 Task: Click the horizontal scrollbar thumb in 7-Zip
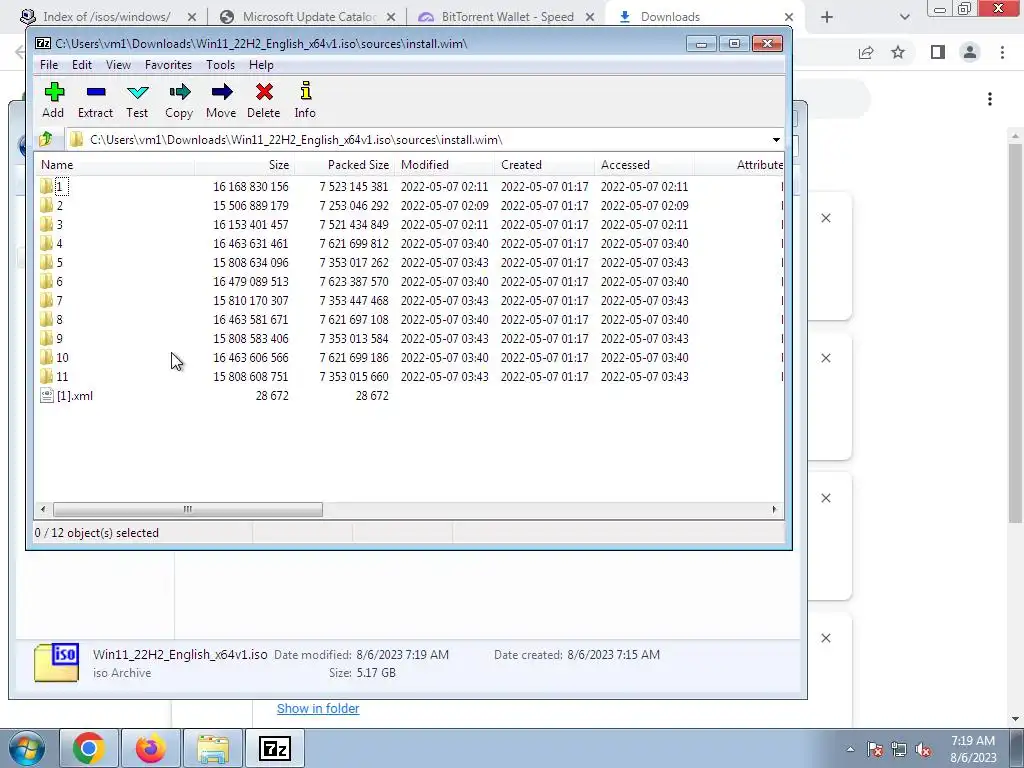(187, 509)
